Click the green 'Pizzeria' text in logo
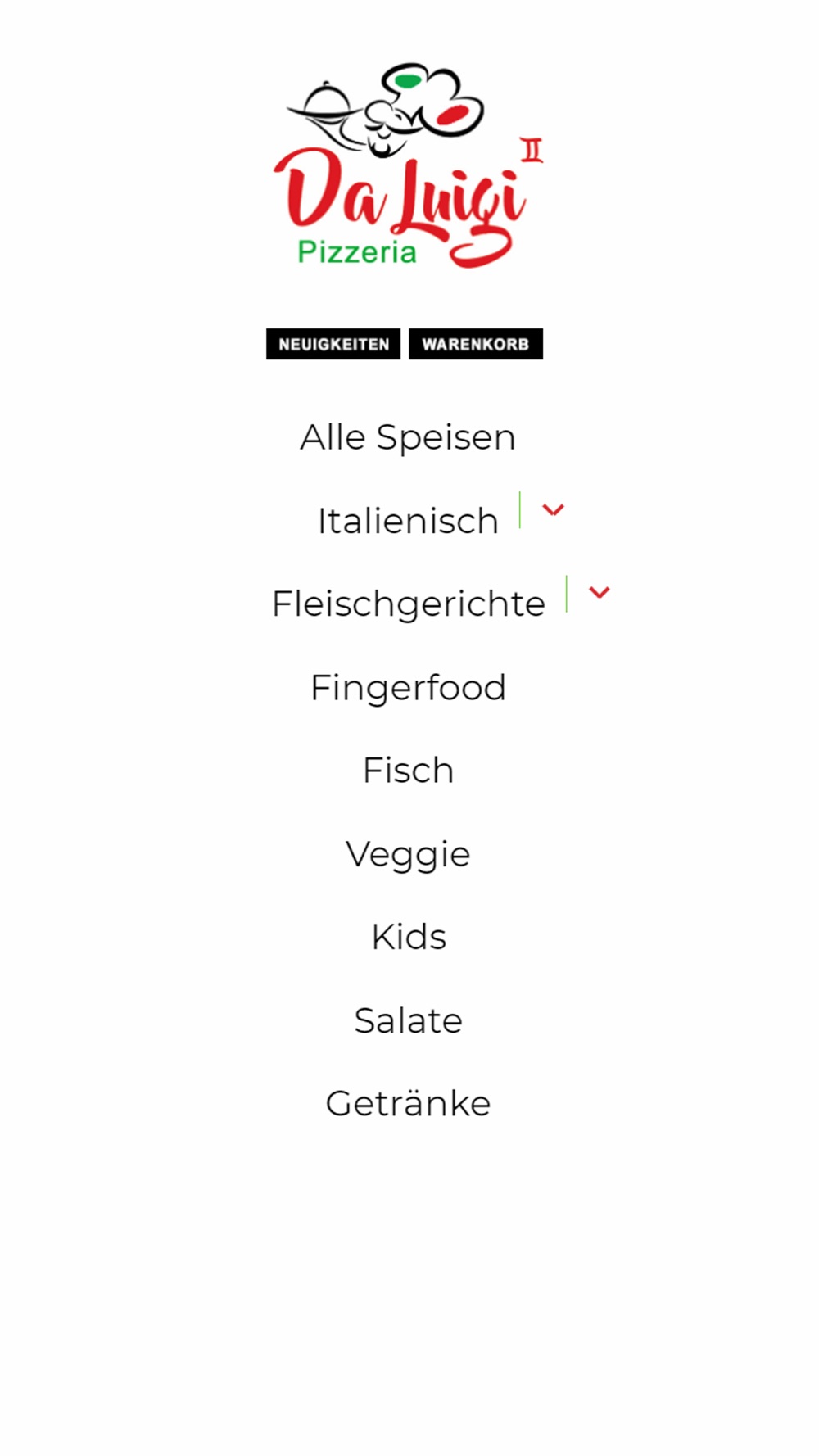819x1456 pixels. [357, 251]
